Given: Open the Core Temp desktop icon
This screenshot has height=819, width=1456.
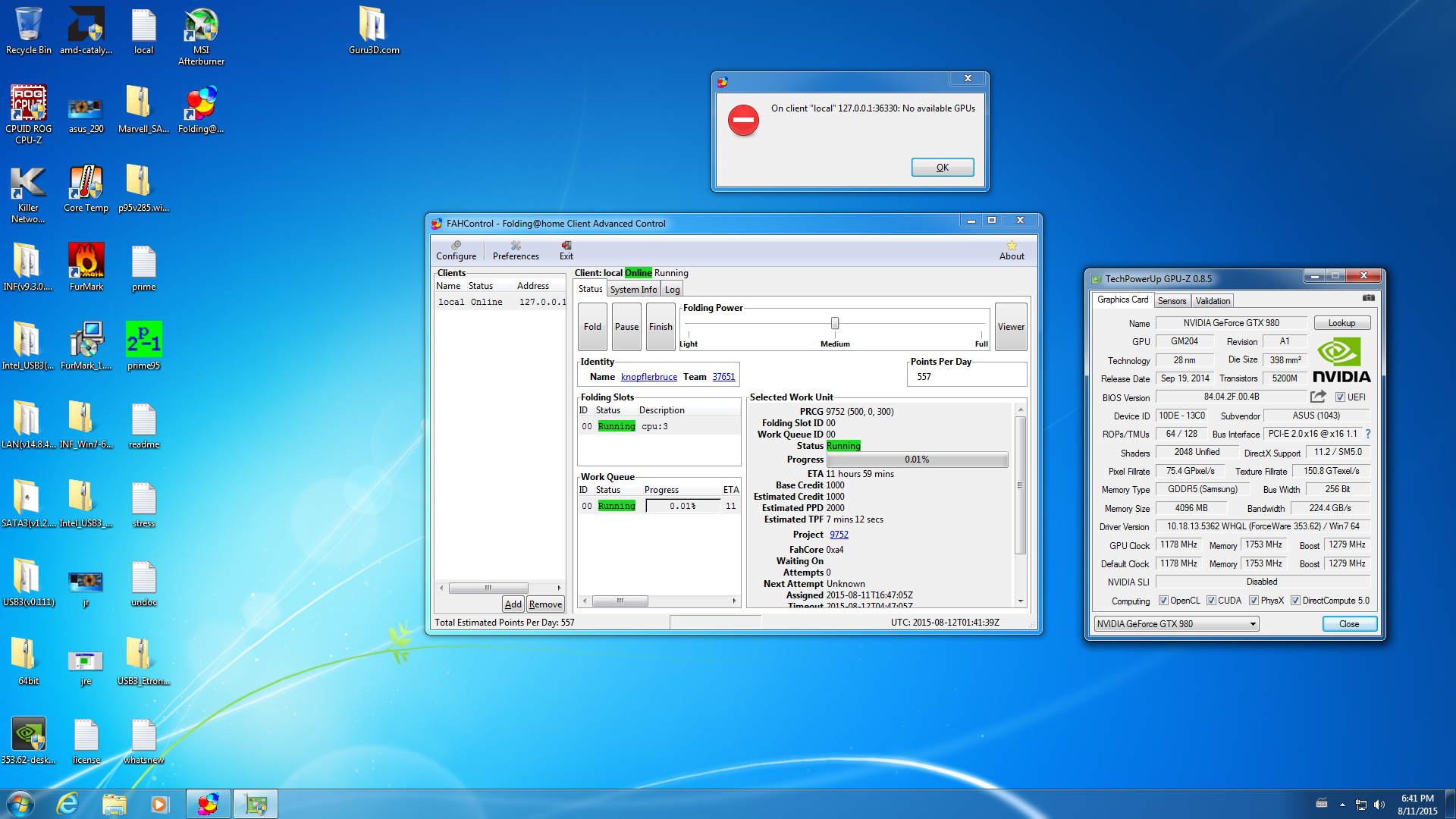Looking at the screenshot, I should pyautogui.click(x=86, y=189).
